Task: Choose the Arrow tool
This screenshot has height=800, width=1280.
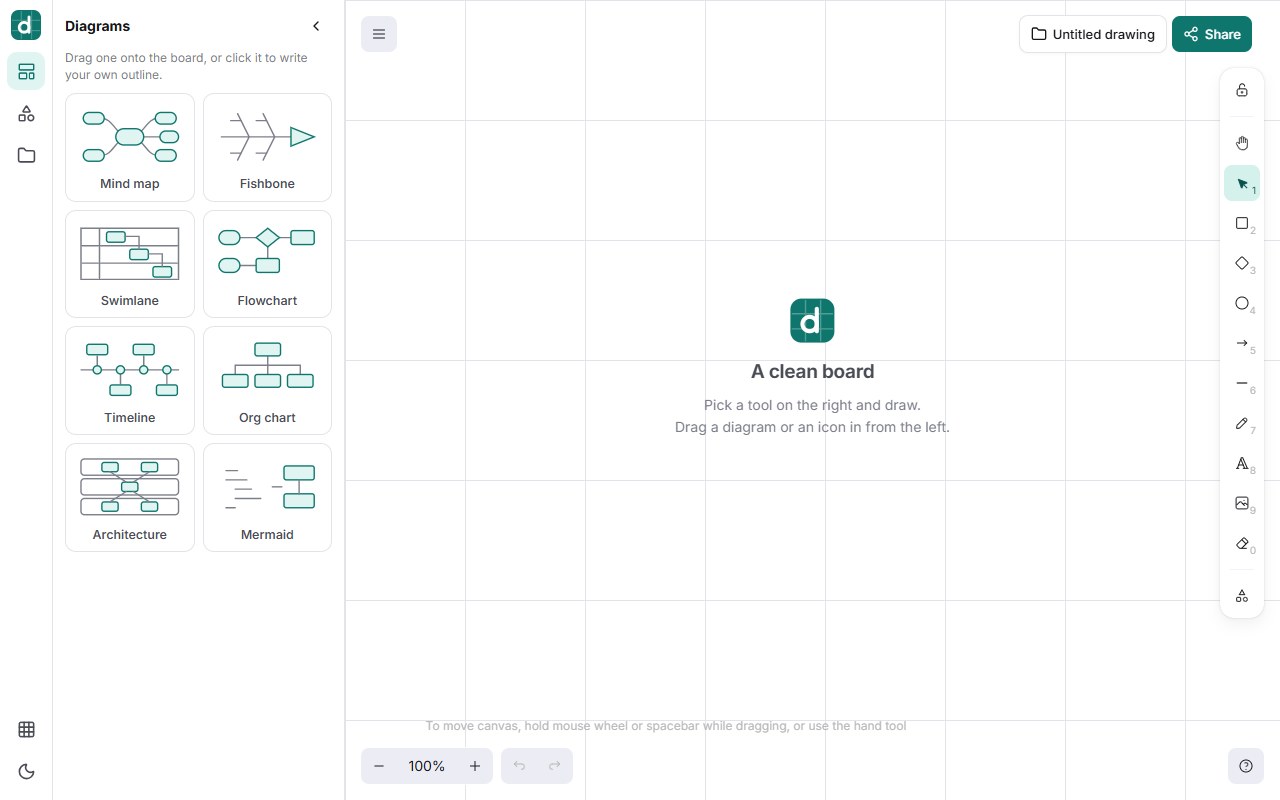Action: point(1242,343)
